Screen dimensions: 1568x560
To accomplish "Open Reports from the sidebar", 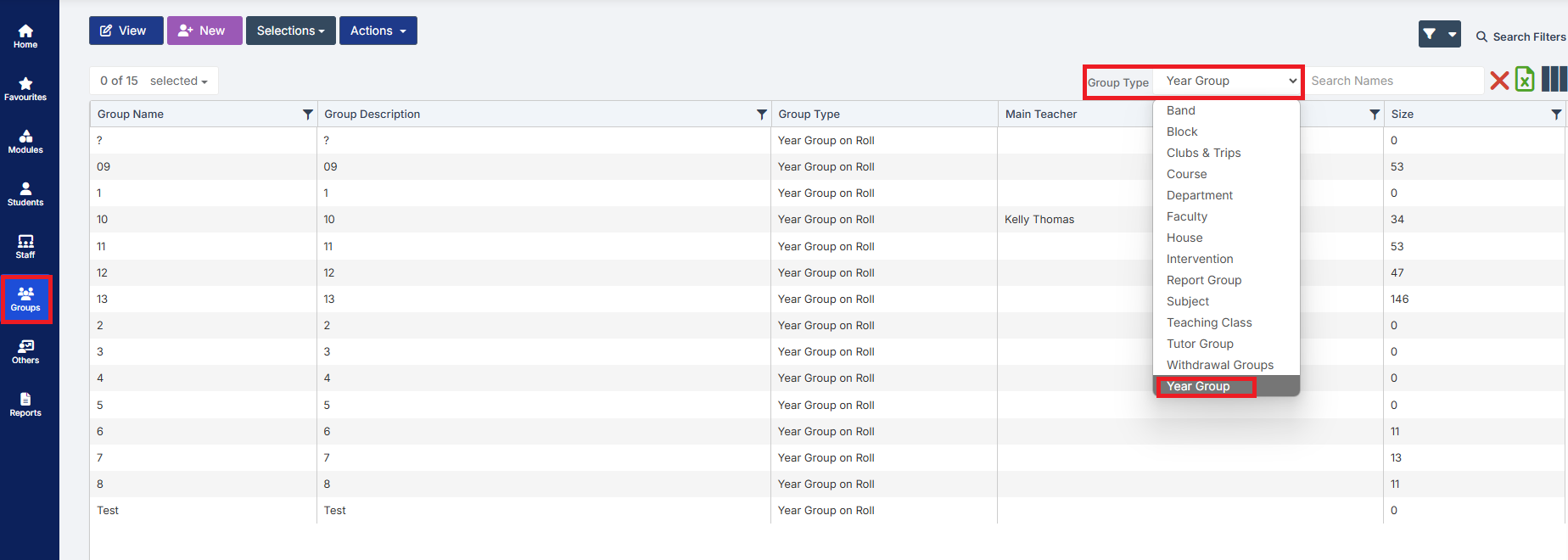I will click(25, 404).
